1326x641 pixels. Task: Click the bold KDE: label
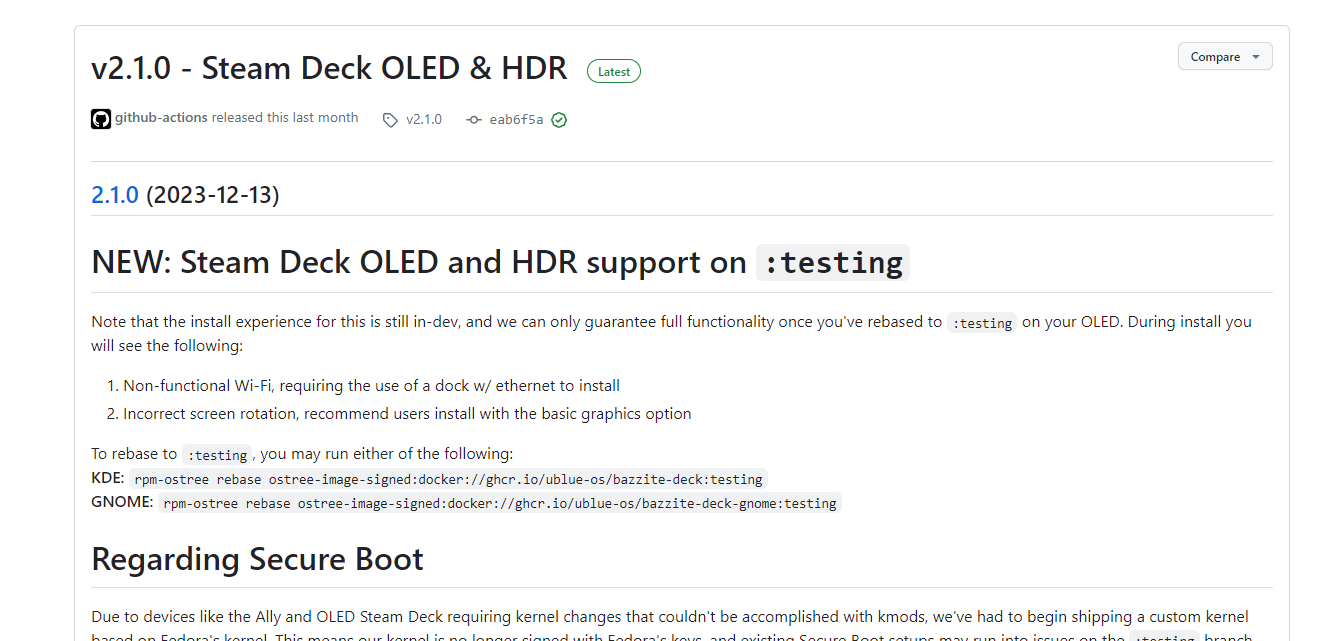(108, 478)
